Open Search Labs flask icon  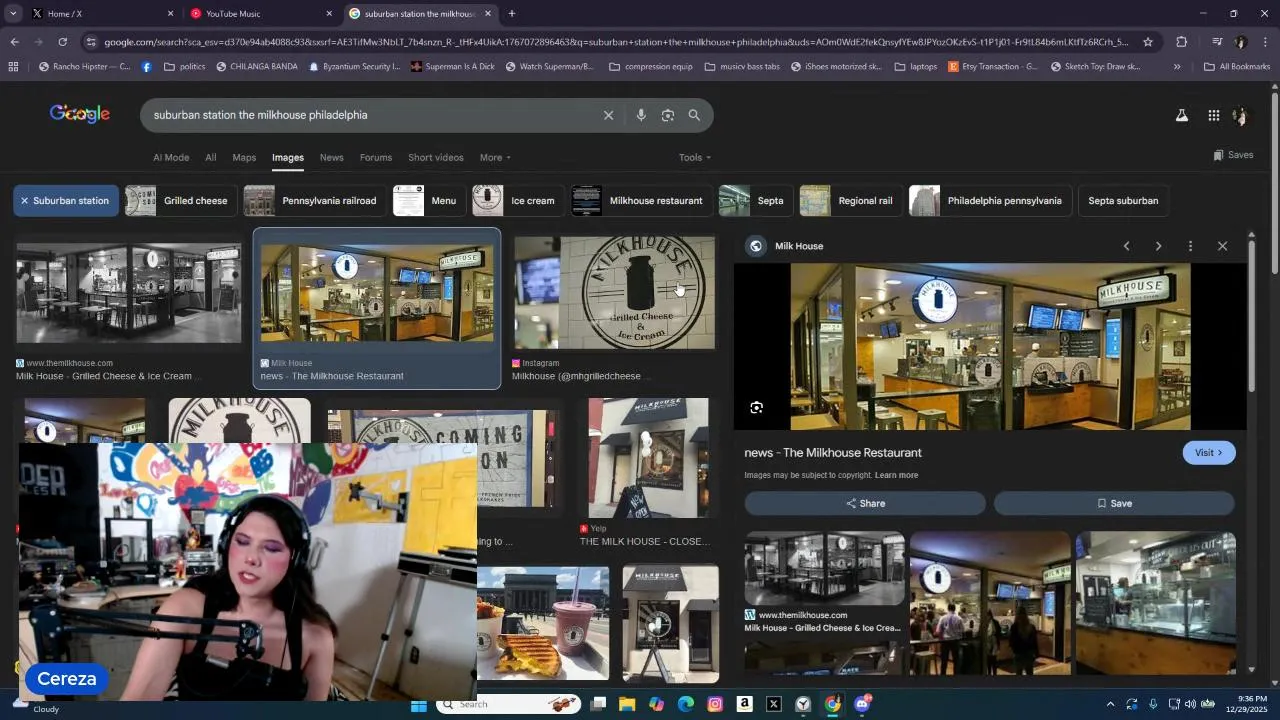(x=1182, y=115)
